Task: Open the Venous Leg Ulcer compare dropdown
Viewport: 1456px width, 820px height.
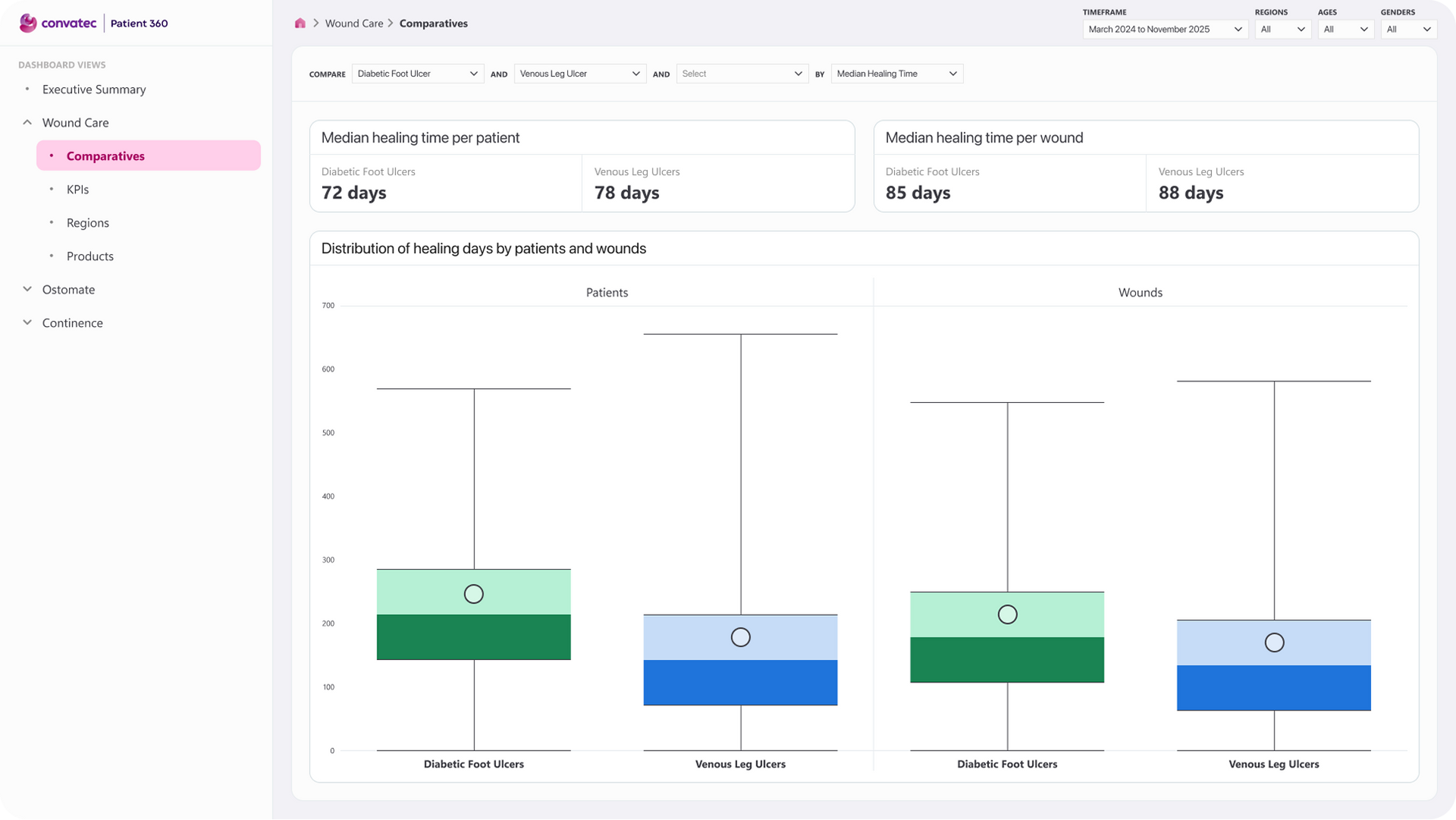Action: point(579,74)
